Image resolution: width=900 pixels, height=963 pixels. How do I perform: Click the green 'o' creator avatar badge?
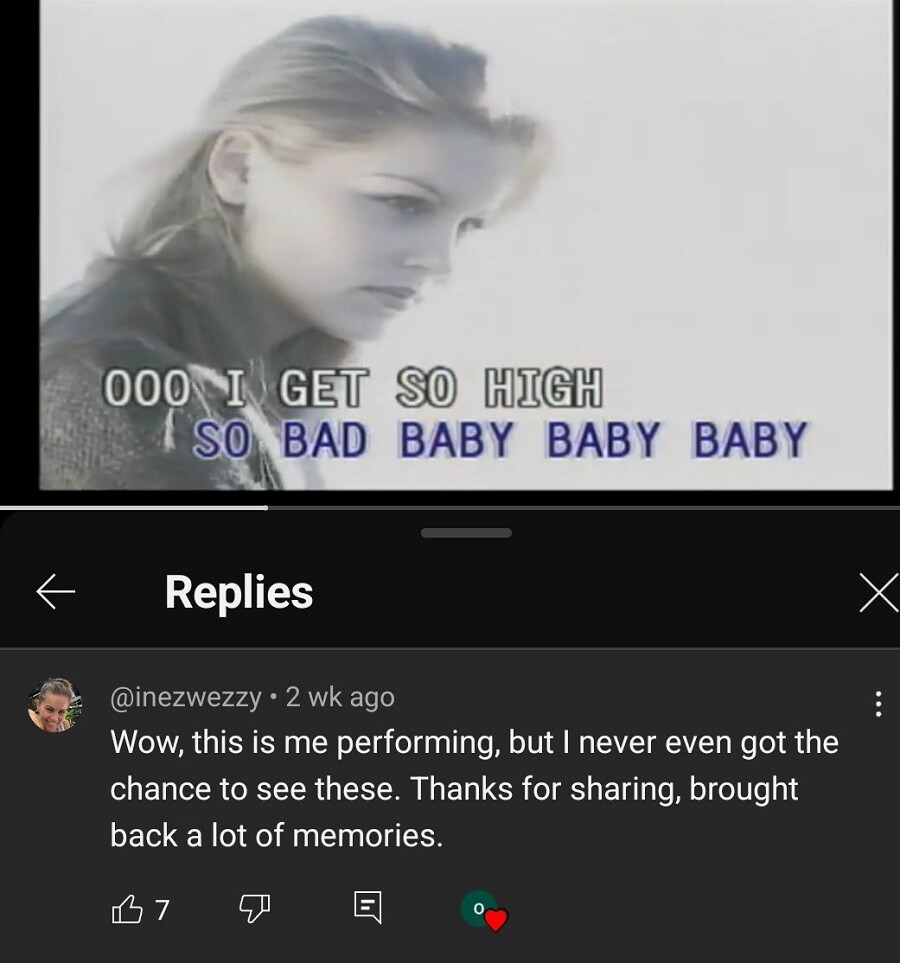(x=478, y=908)
